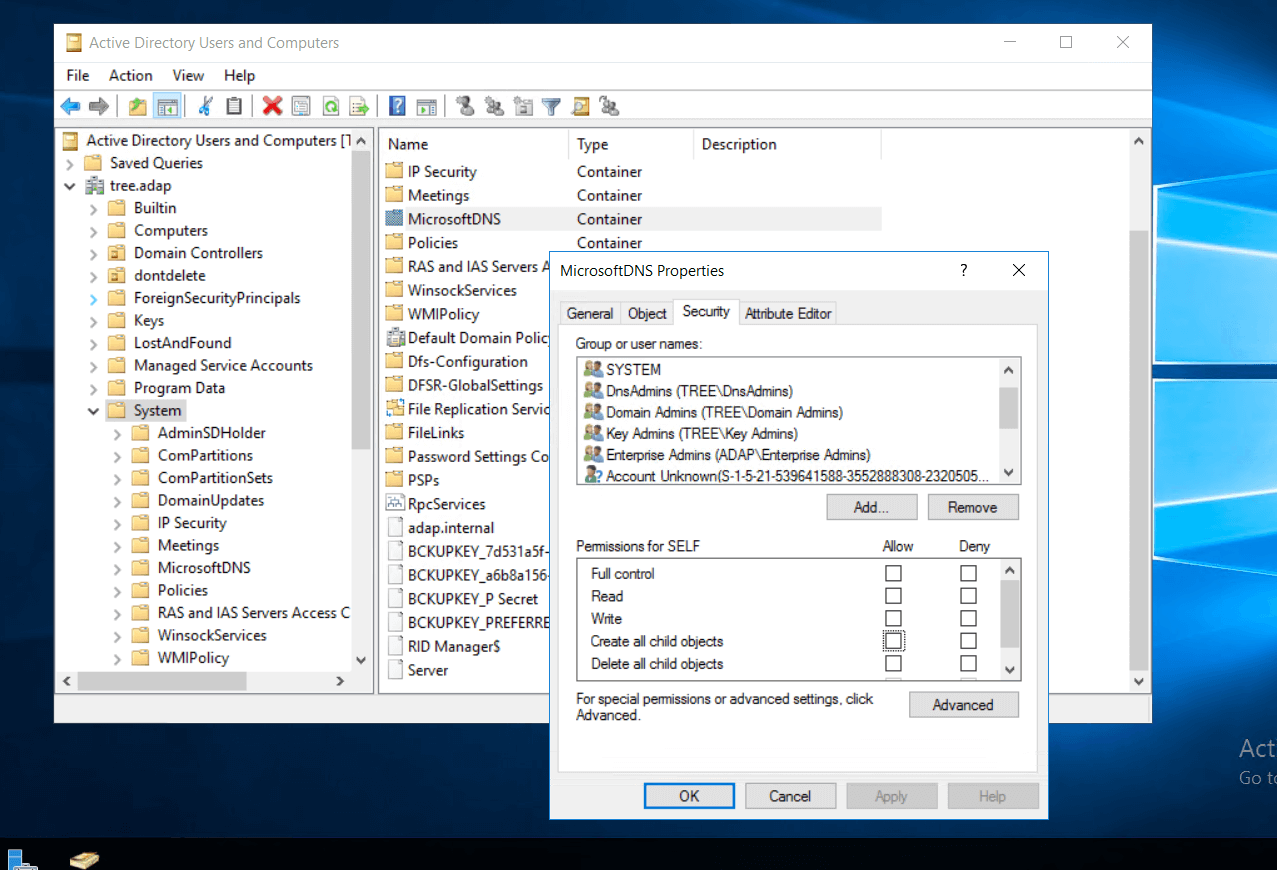Screen dimensions: 1277x870
Task: Check the Deny box for Write
Action: pyautogui.click(x=968, y=619)
